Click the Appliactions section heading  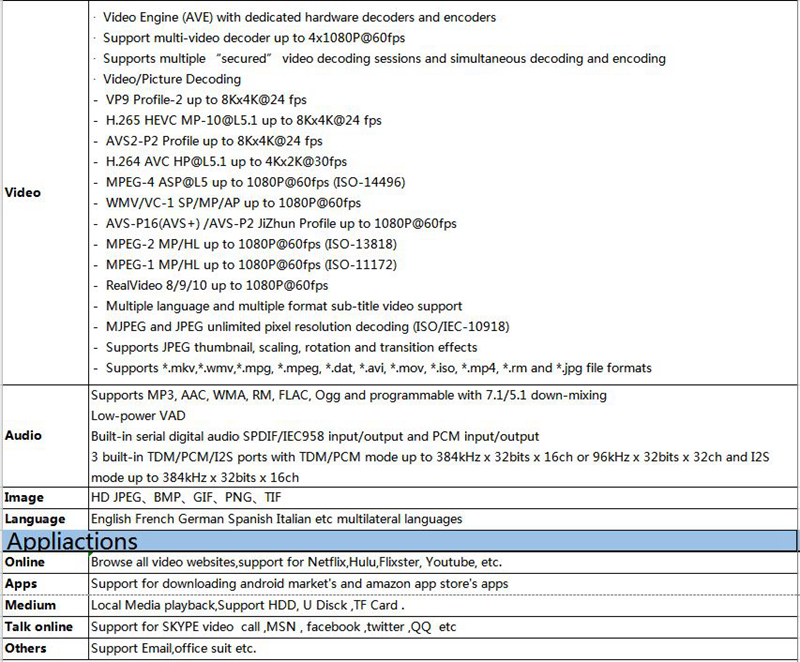click(x=73, y=541)
